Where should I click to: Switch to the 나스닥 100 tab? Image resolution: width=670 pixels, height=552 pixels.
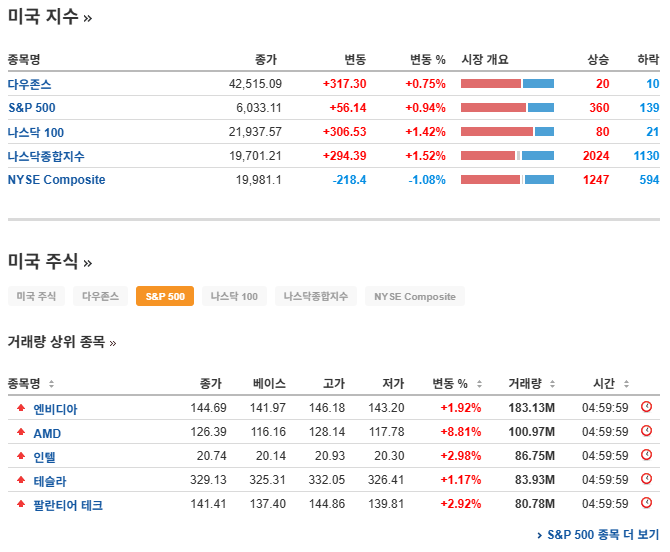[x=234, y=296]
